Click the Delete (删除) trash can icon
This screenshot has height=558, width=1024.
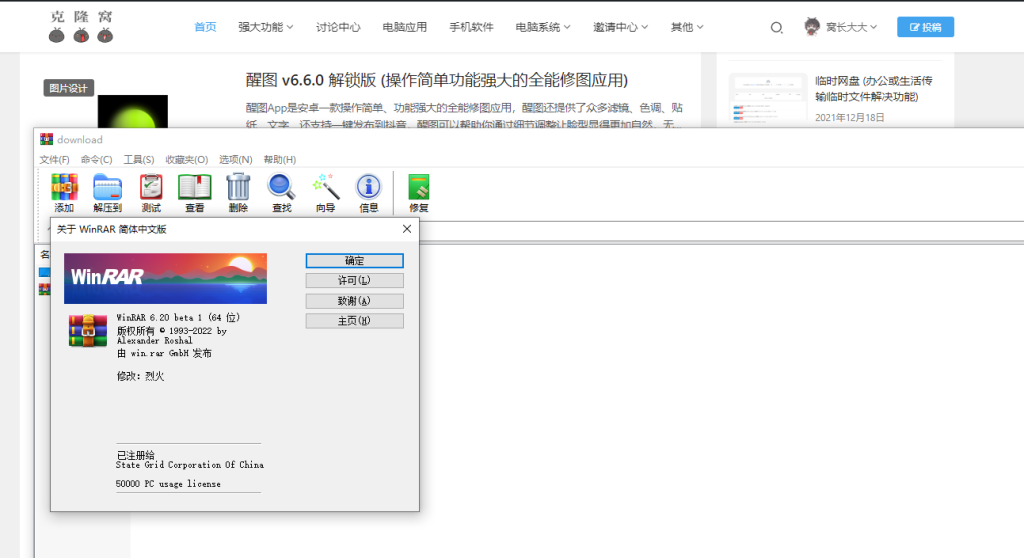pyautogui.click(x=238, y=193)
